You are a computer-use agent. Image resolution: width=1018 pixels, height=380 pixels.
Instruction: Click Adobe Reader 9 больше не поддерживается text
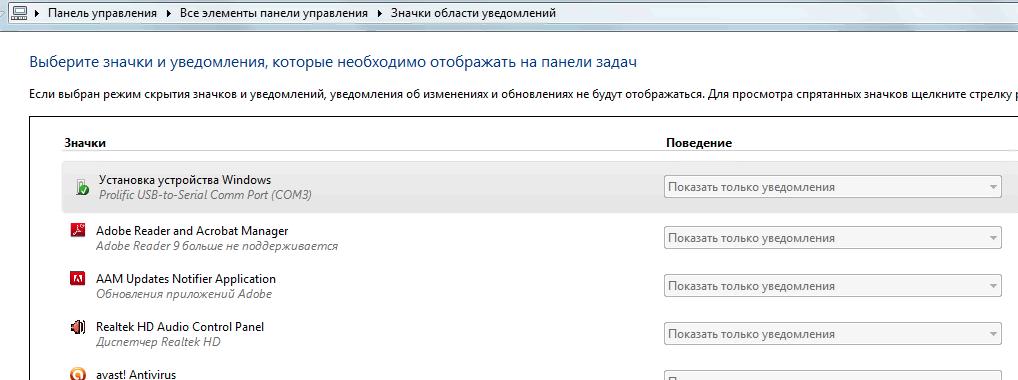pyautogui.click(x=217, y=246)
